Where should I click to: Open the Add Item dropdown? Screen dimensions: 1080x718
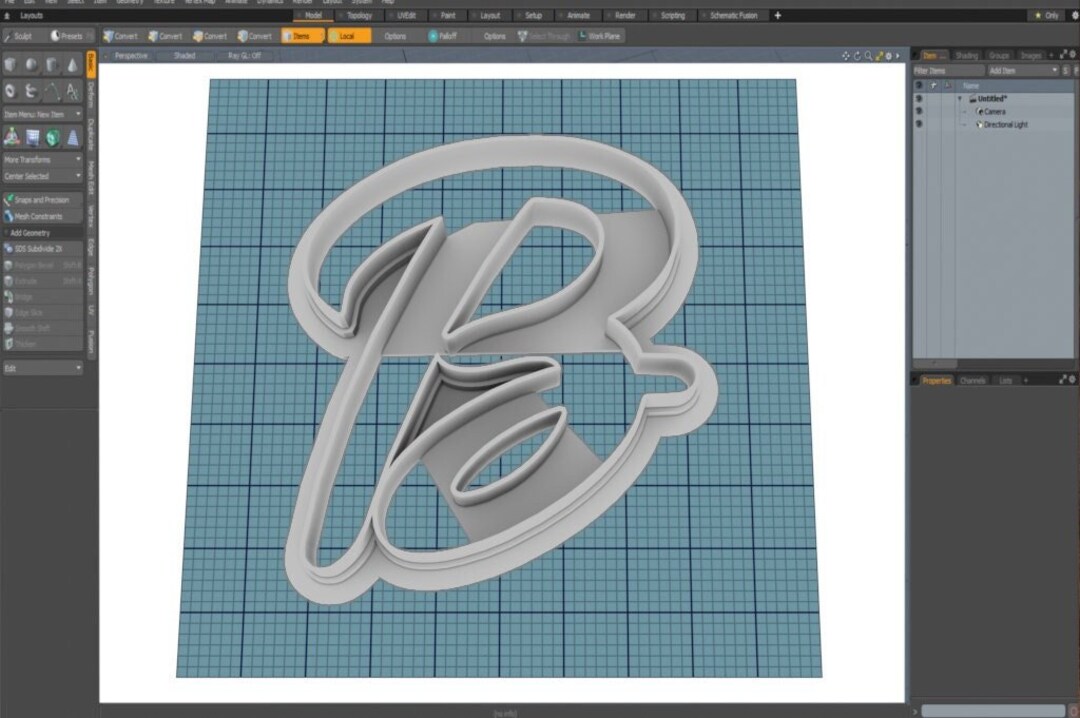pyautogui.click(x=1023, y=70)
